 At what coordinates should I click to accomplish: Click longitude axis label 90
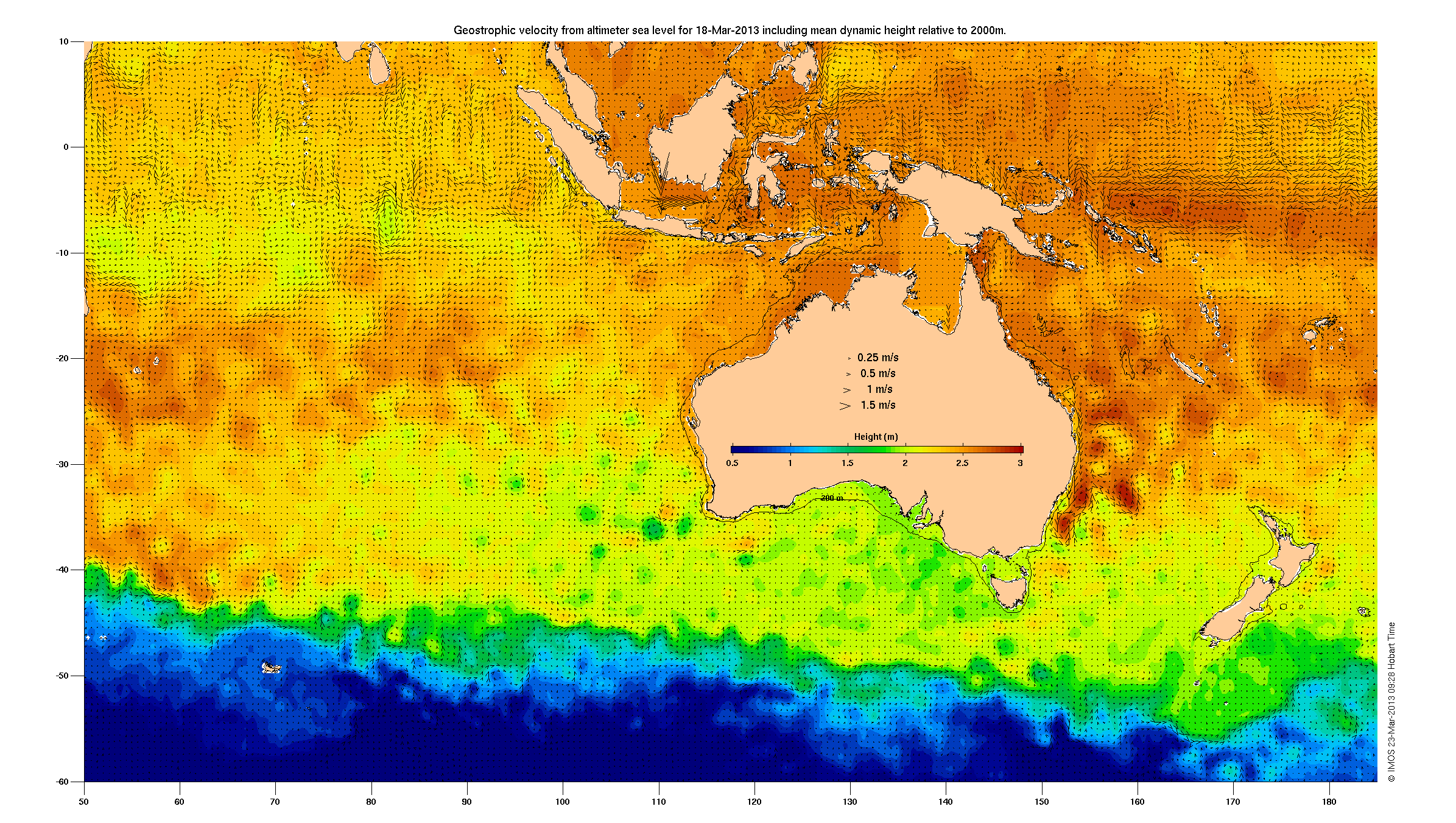pyautogui.click(x=466, y=802)
